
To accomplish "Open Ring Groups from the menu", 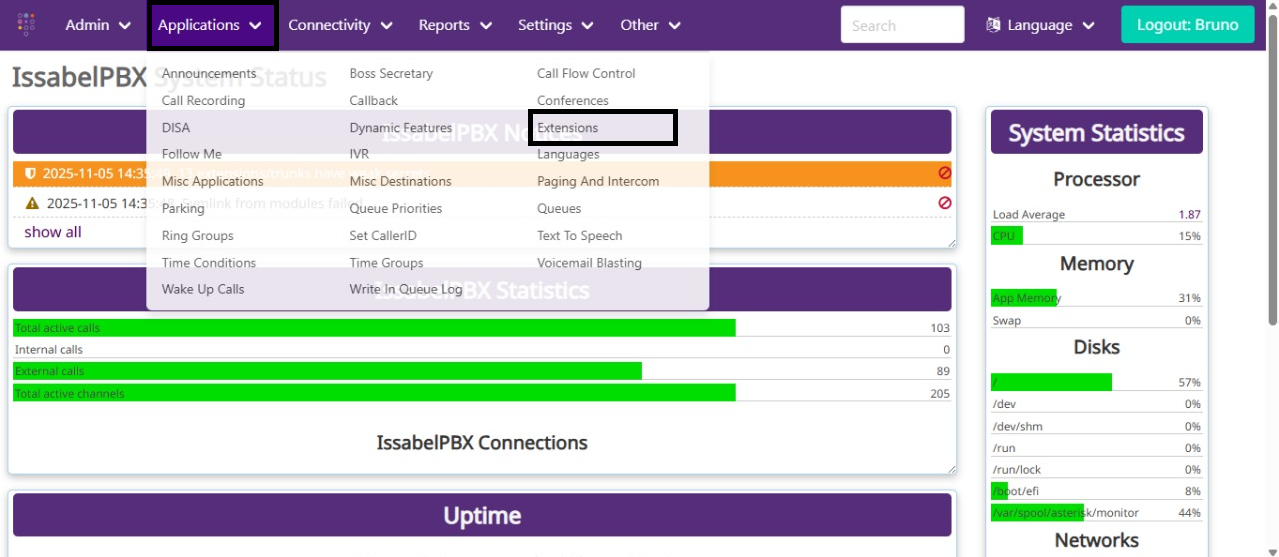I will [198, 236].
